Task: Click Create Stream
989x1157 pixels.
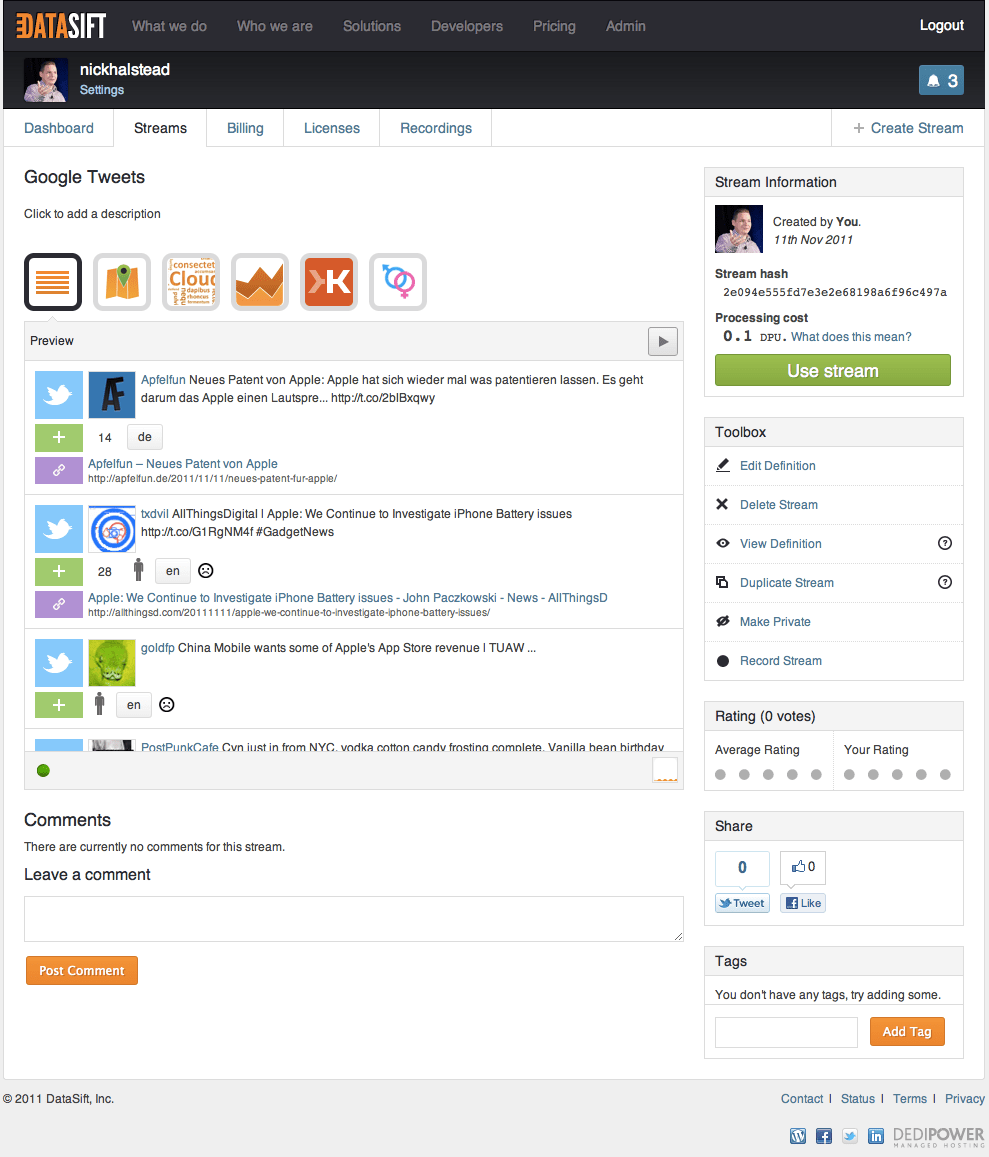Action: [909, 128]
